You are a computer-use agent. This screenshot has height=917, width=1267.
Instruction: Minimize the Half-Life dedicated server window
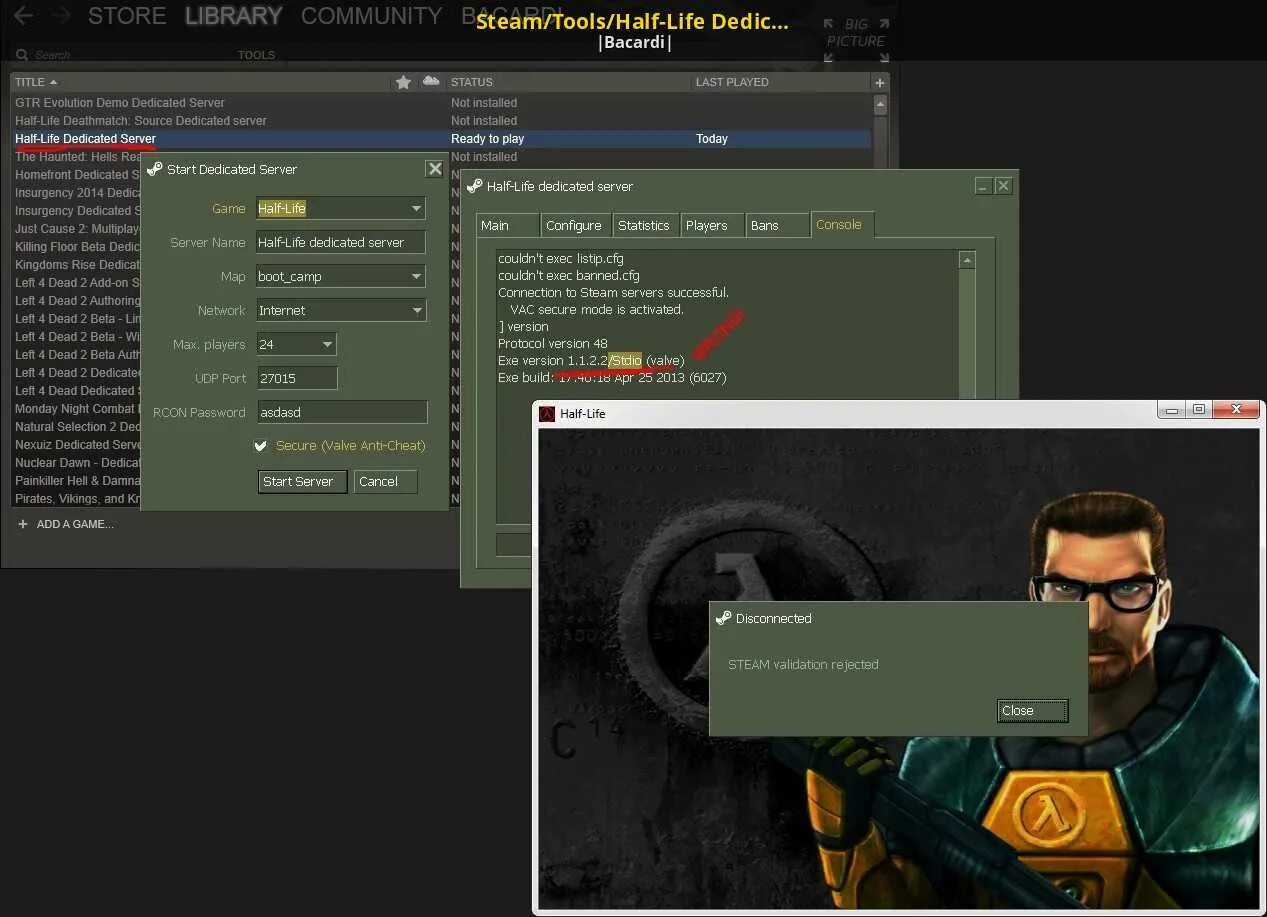click(x=983, y=186)
